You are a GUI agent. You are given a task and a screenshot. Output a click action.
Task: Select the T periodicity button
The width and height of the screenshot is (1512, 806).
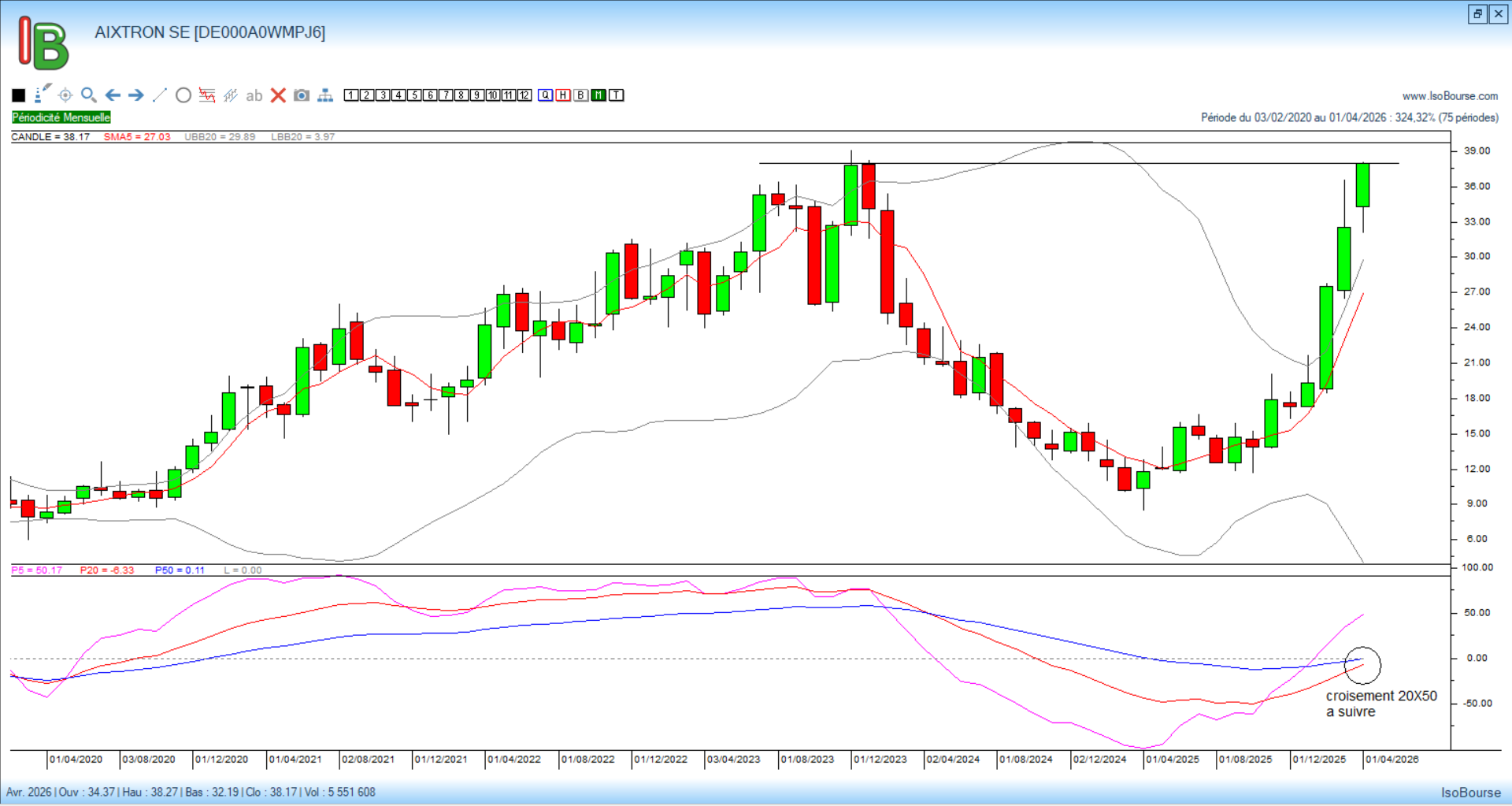[x=617, y=95]
